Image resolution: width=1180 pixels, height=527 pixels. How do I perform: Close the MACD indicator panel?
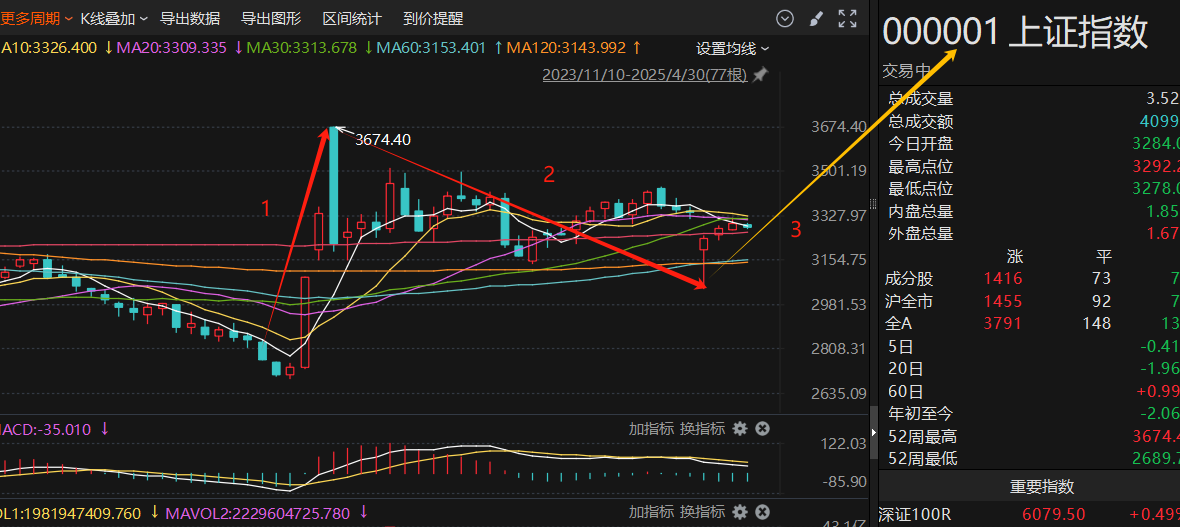762,428
